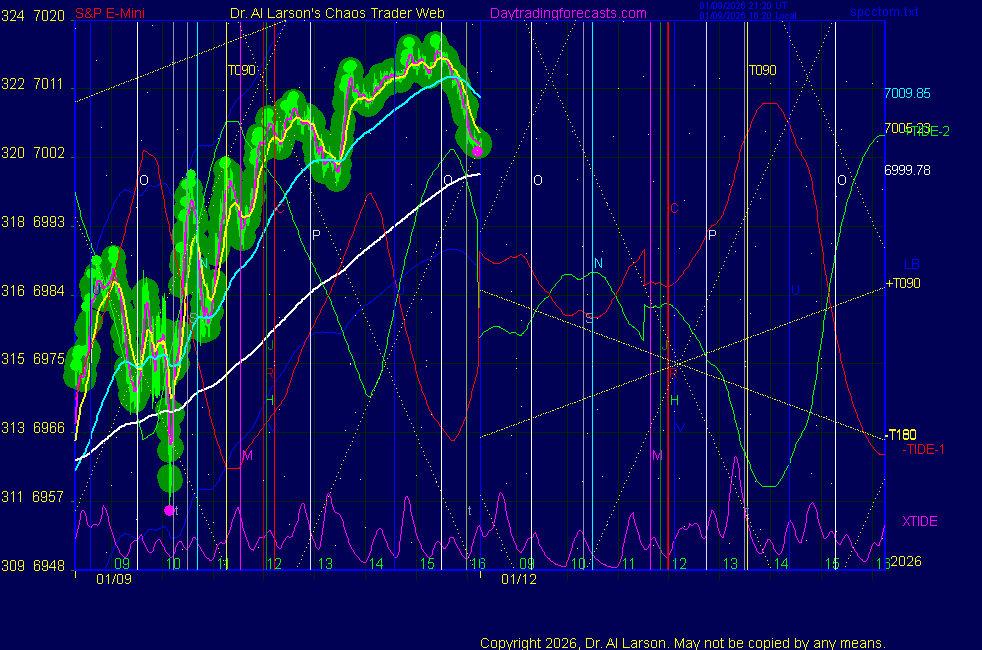Click the blue LB label on right

click(x=911, y=265)
